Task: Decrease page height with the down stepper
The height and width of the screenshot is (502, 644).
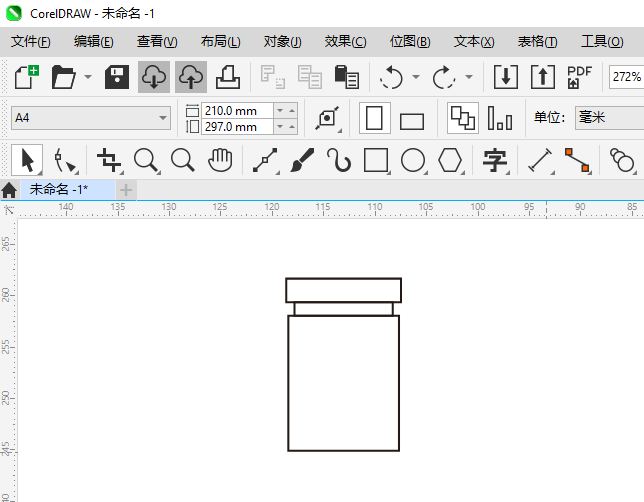Action: 280,127
